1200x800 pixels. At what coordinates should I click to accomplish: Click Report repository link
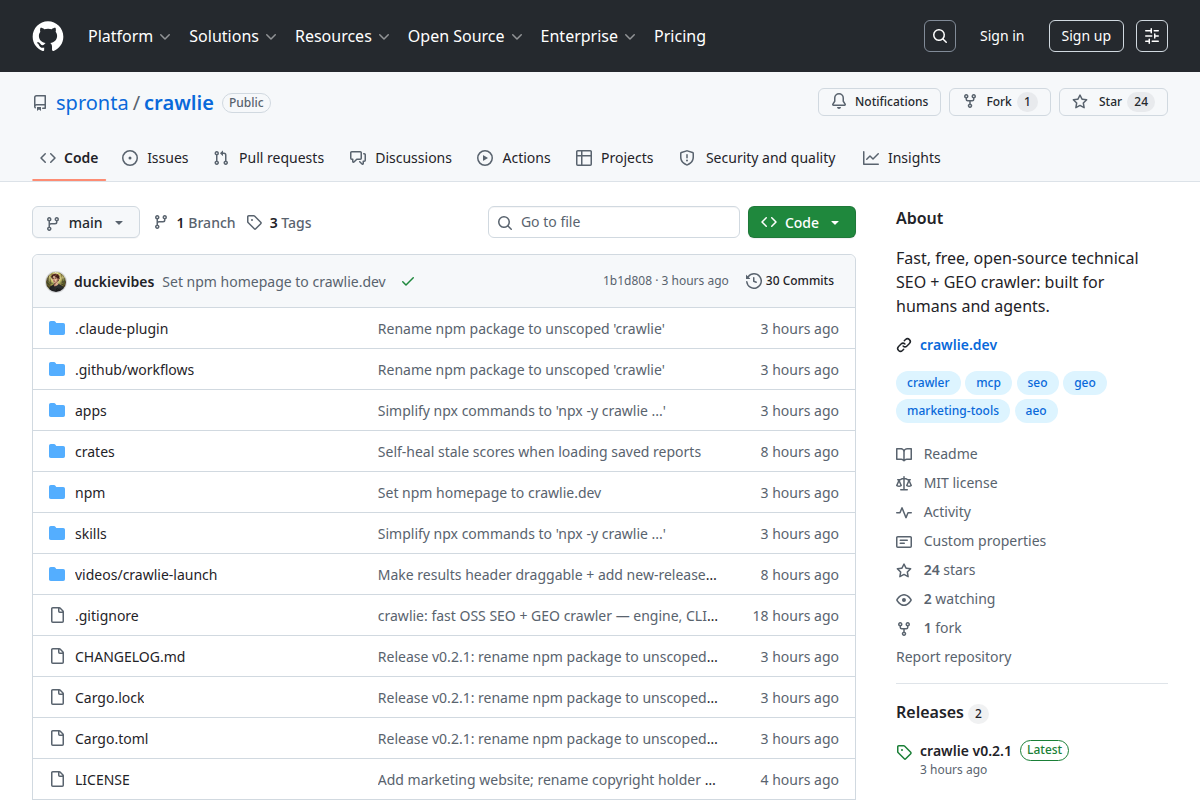[954, 657]
